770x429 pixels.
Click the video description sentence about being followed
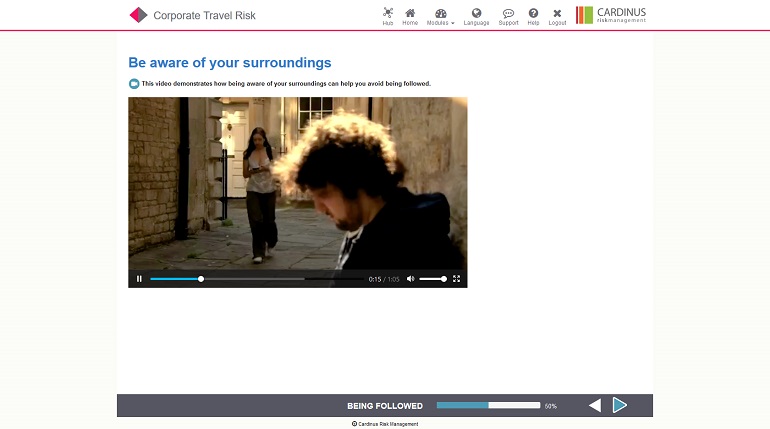[286, 84]
